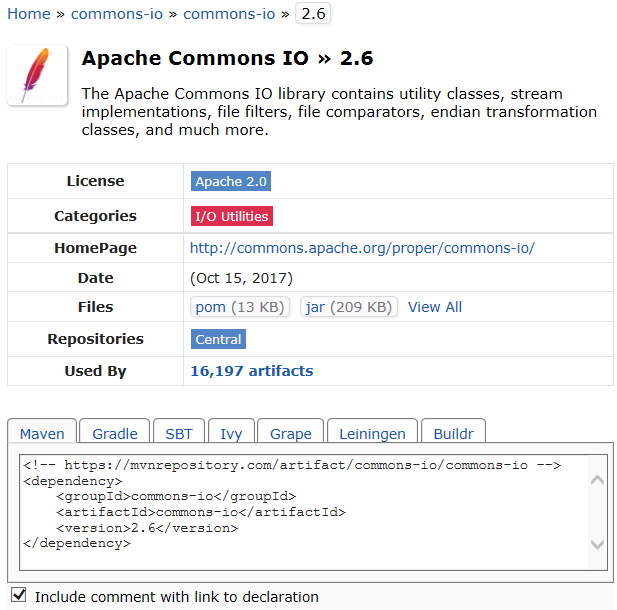Screen dimensions: 617x610
Task: Open the I/O Utilities category tag
Action: click(x=232, y=216)
